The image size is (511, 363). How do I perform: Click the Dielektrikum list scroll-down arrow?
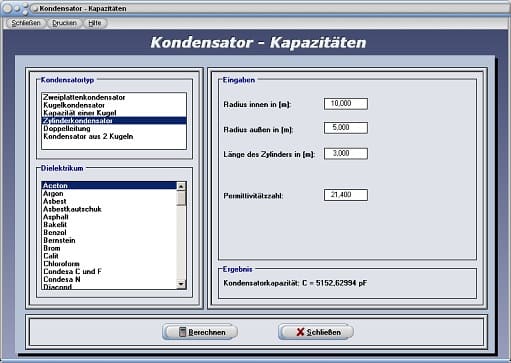coord(181,284)
